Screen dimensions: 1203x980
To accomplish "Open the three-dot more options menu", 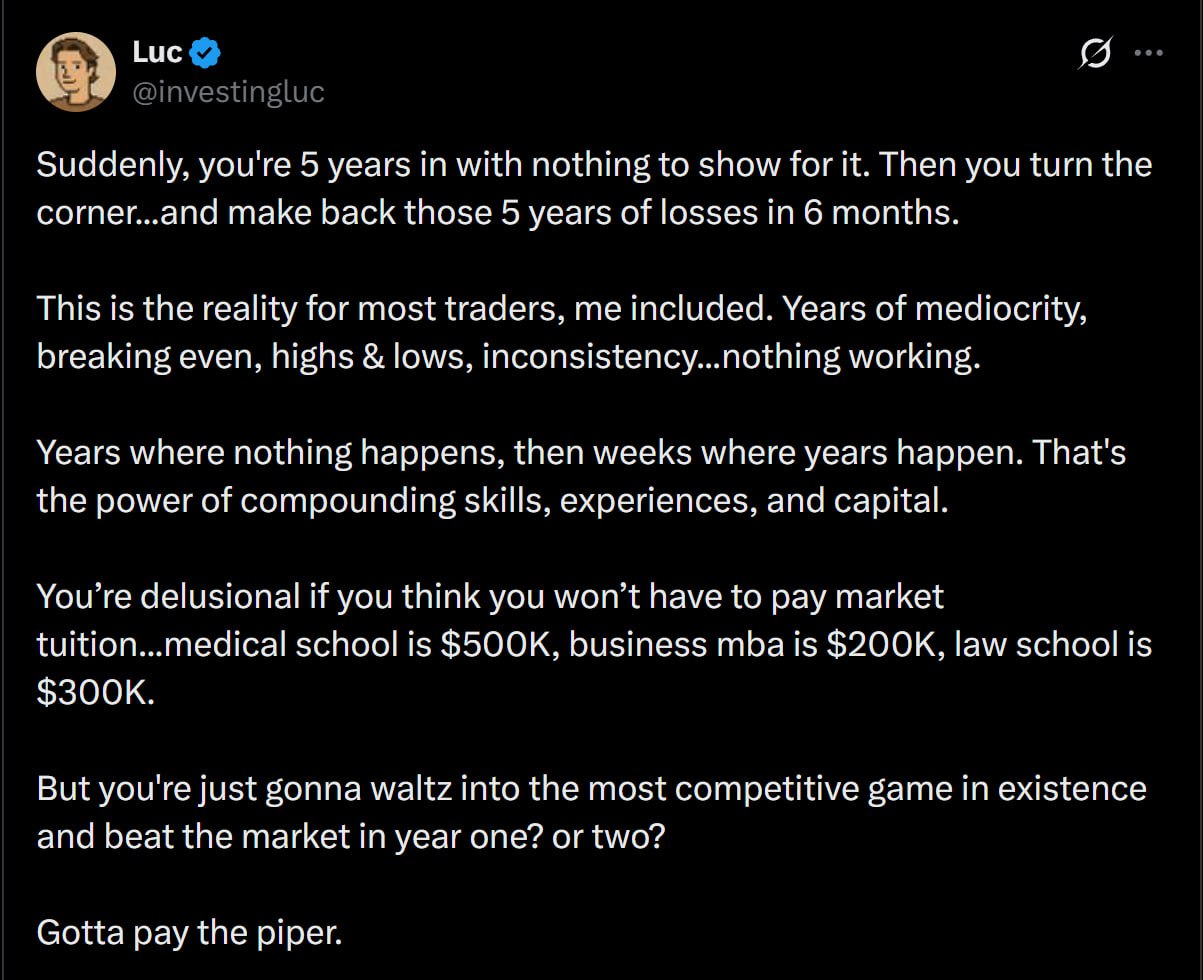I will (x=1148, y=56).
